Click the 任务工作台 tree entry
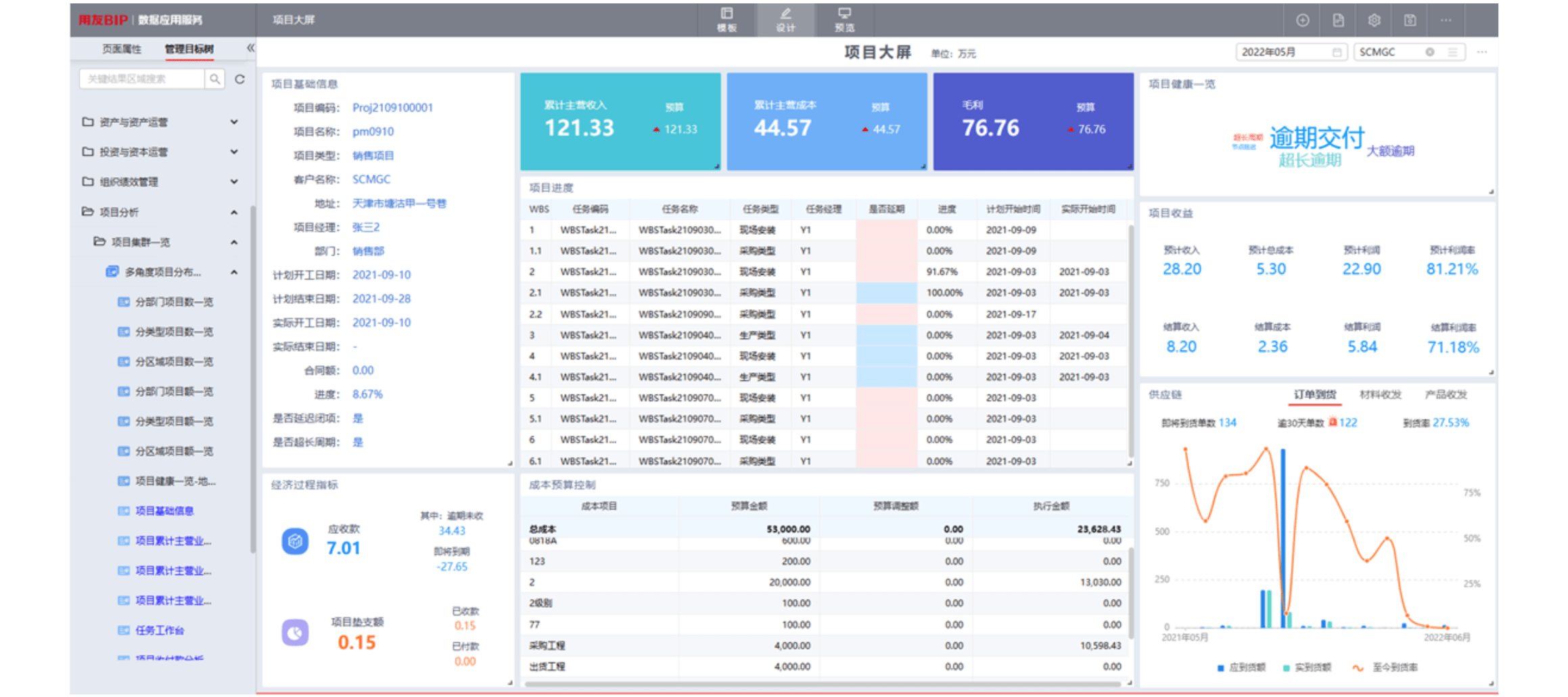This screenshot has width=1568, height=697. point(160,630)
